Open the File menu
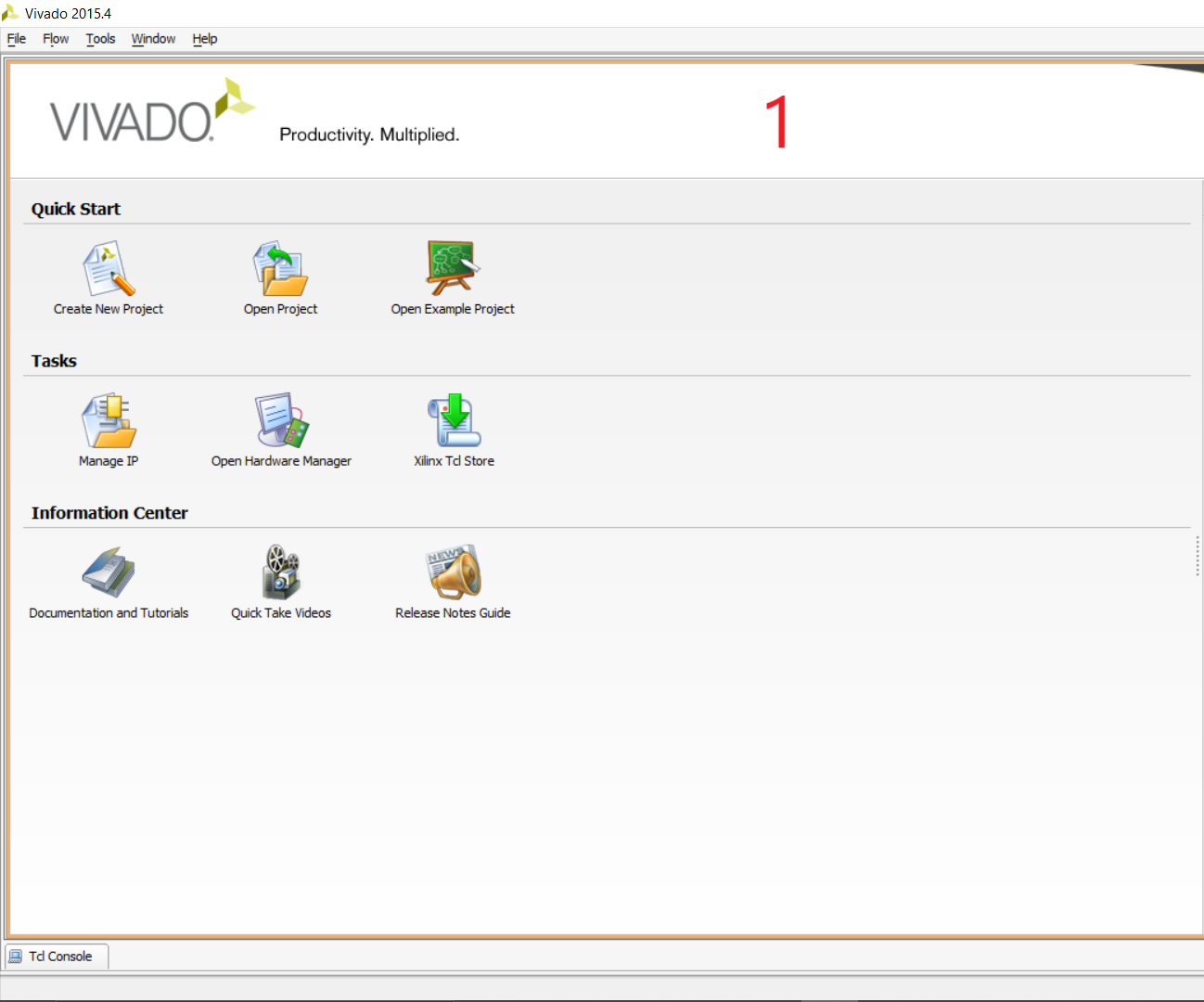1204x1002 pixels. pos(17,39)
